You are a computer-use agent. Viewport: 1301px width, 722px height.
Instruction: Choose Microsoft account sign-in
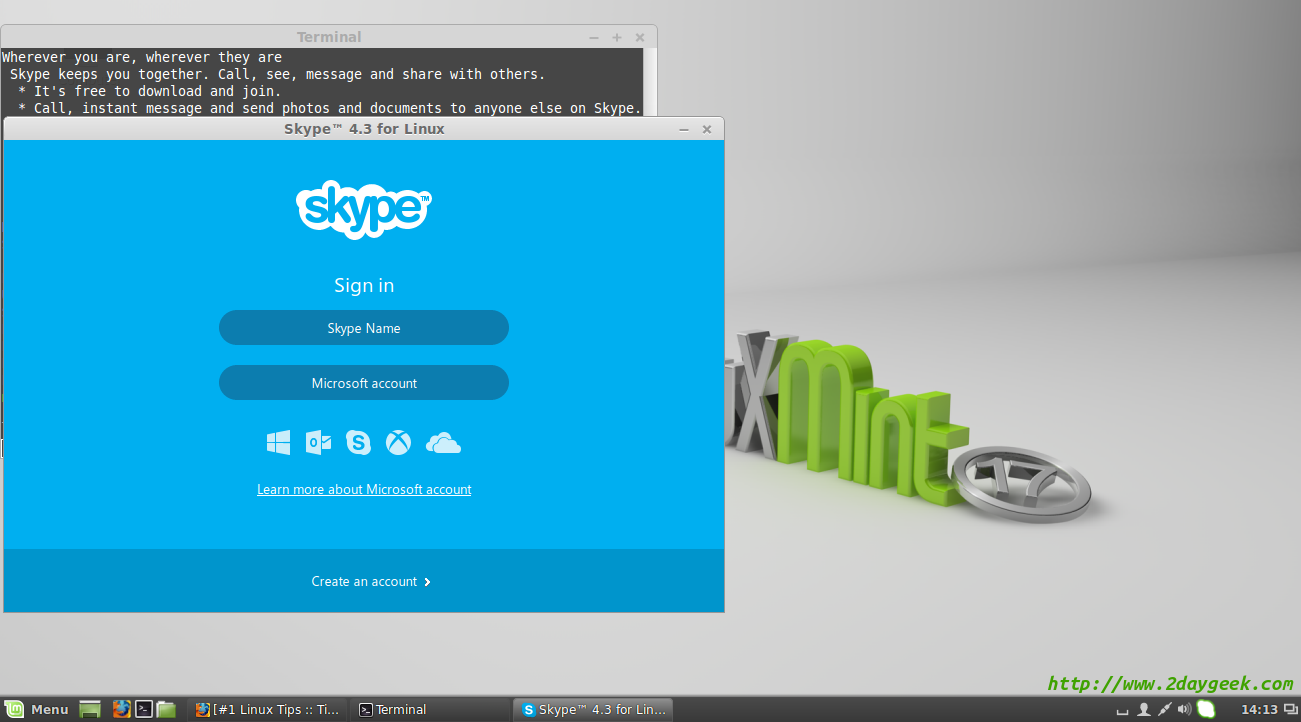[x=364, y=383]
